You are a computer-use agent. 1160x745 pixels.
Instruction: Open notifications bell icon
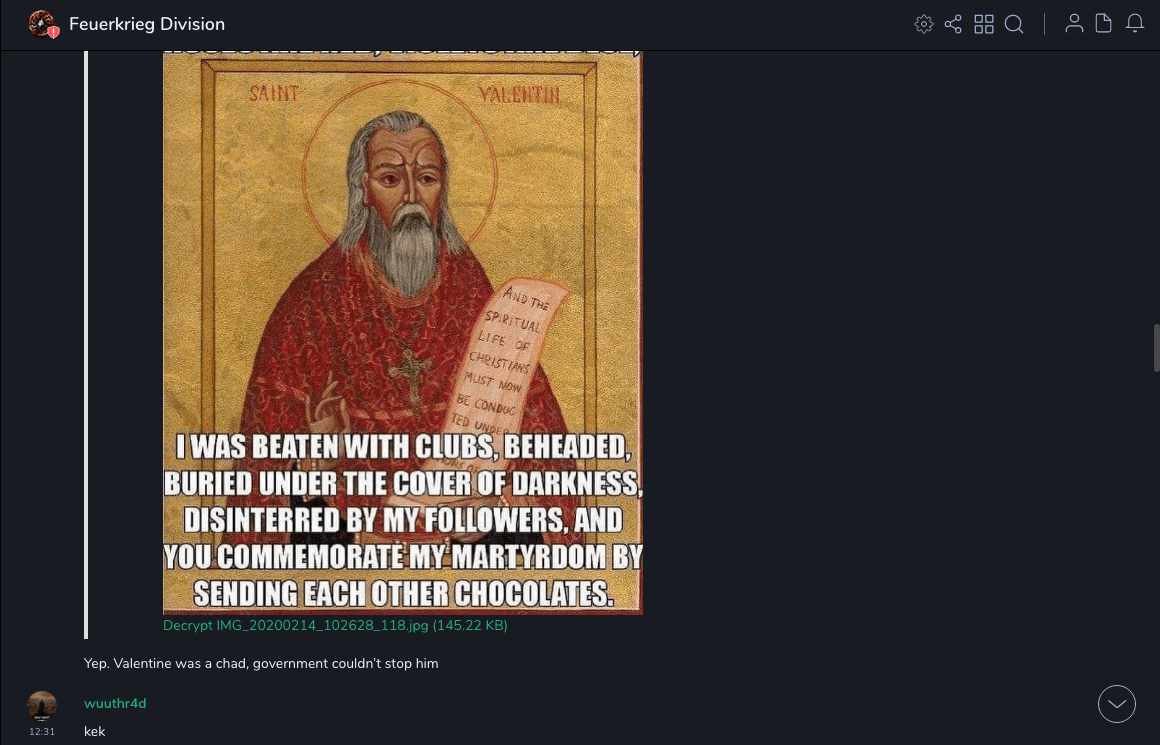pyautogui.click(x=1135, y=24)
